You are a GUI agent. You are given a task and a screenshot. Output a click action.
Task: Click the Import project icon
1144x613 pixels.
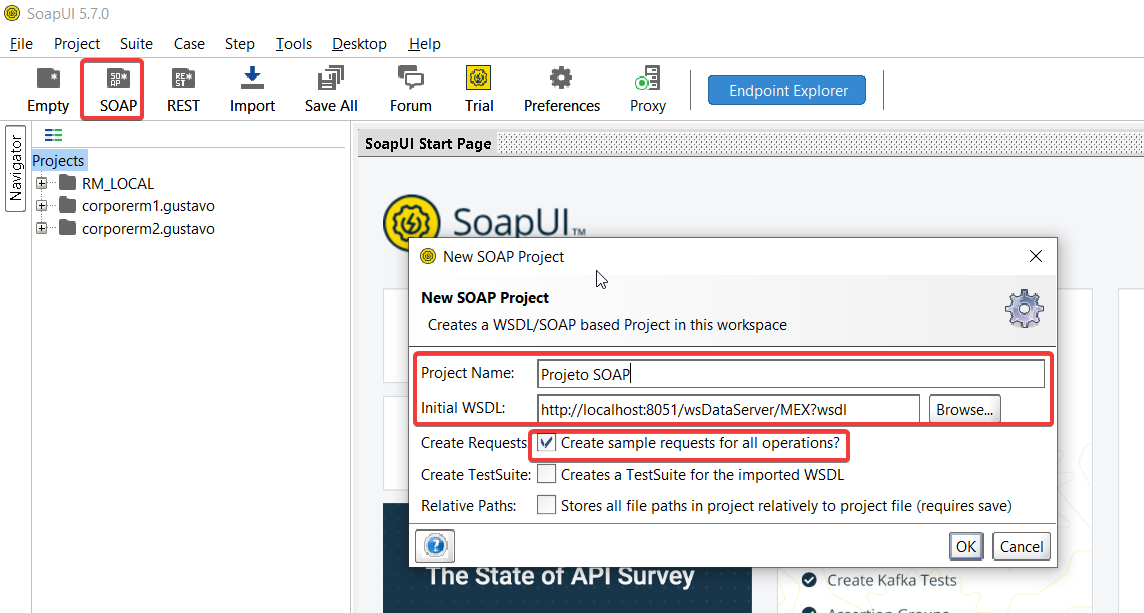click(252, 90)
